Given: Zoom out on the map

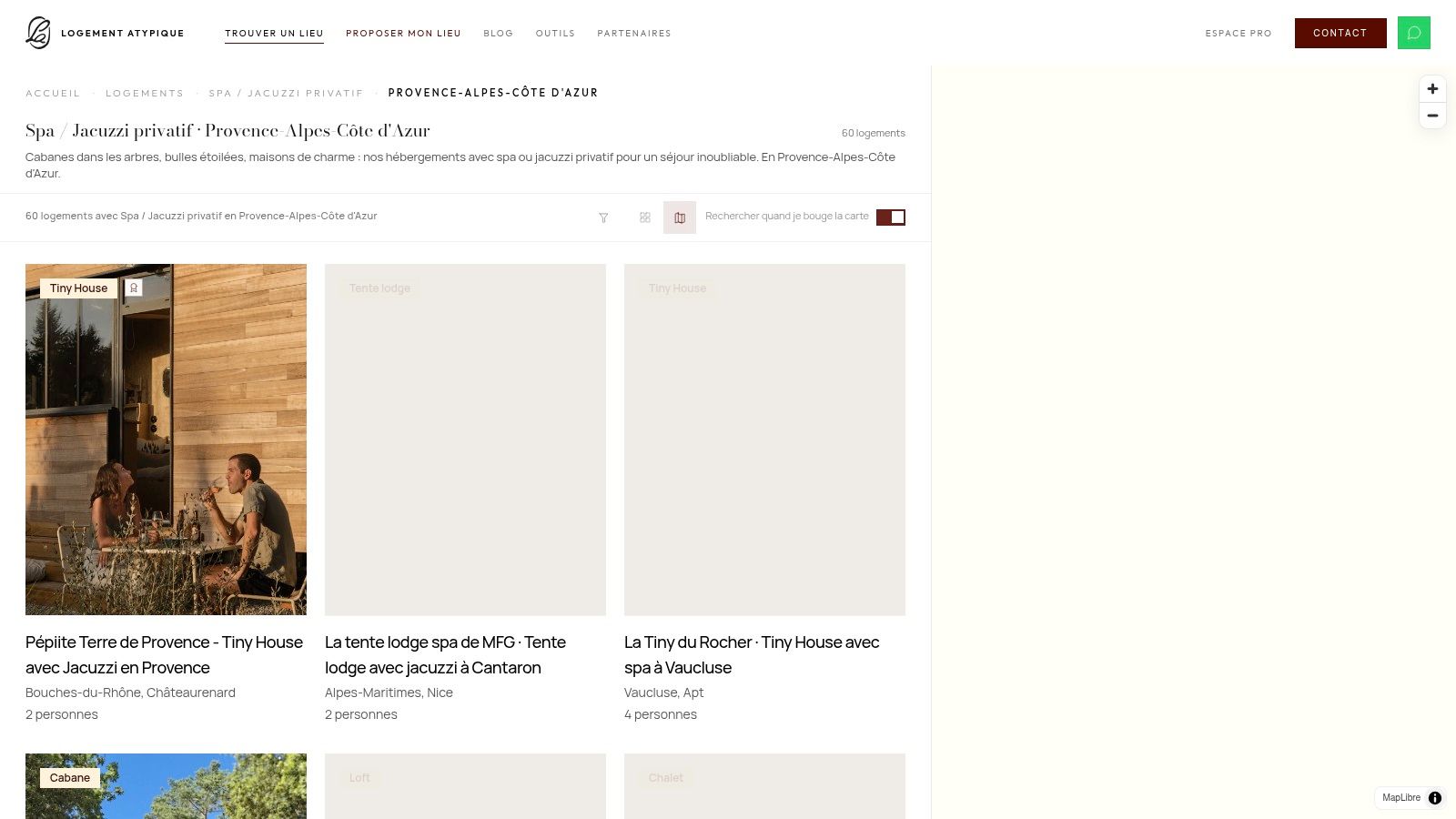Looking at the screenshot, I should (1432, 116).
